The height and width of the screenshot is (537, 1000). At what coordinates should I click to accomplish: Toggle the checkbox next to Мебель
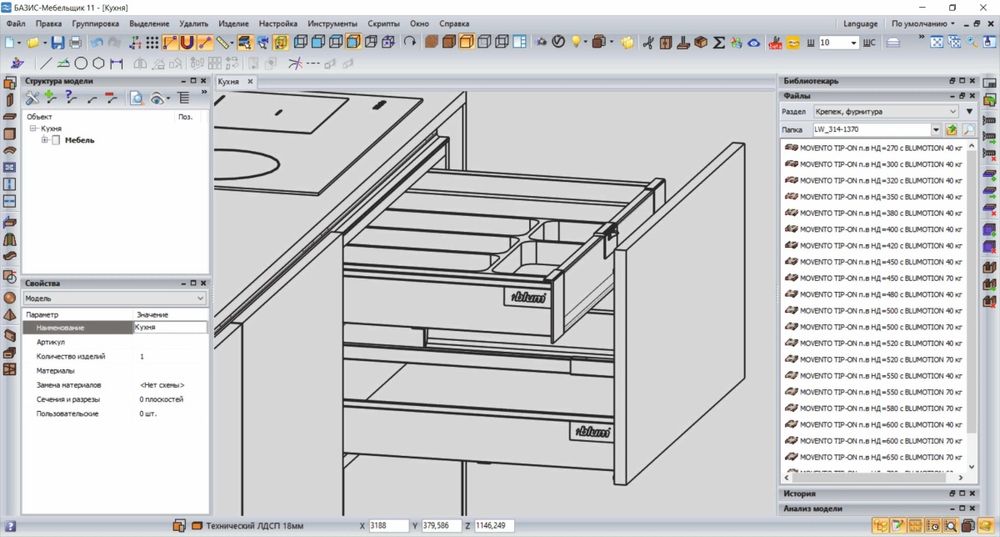coord(57,140)
